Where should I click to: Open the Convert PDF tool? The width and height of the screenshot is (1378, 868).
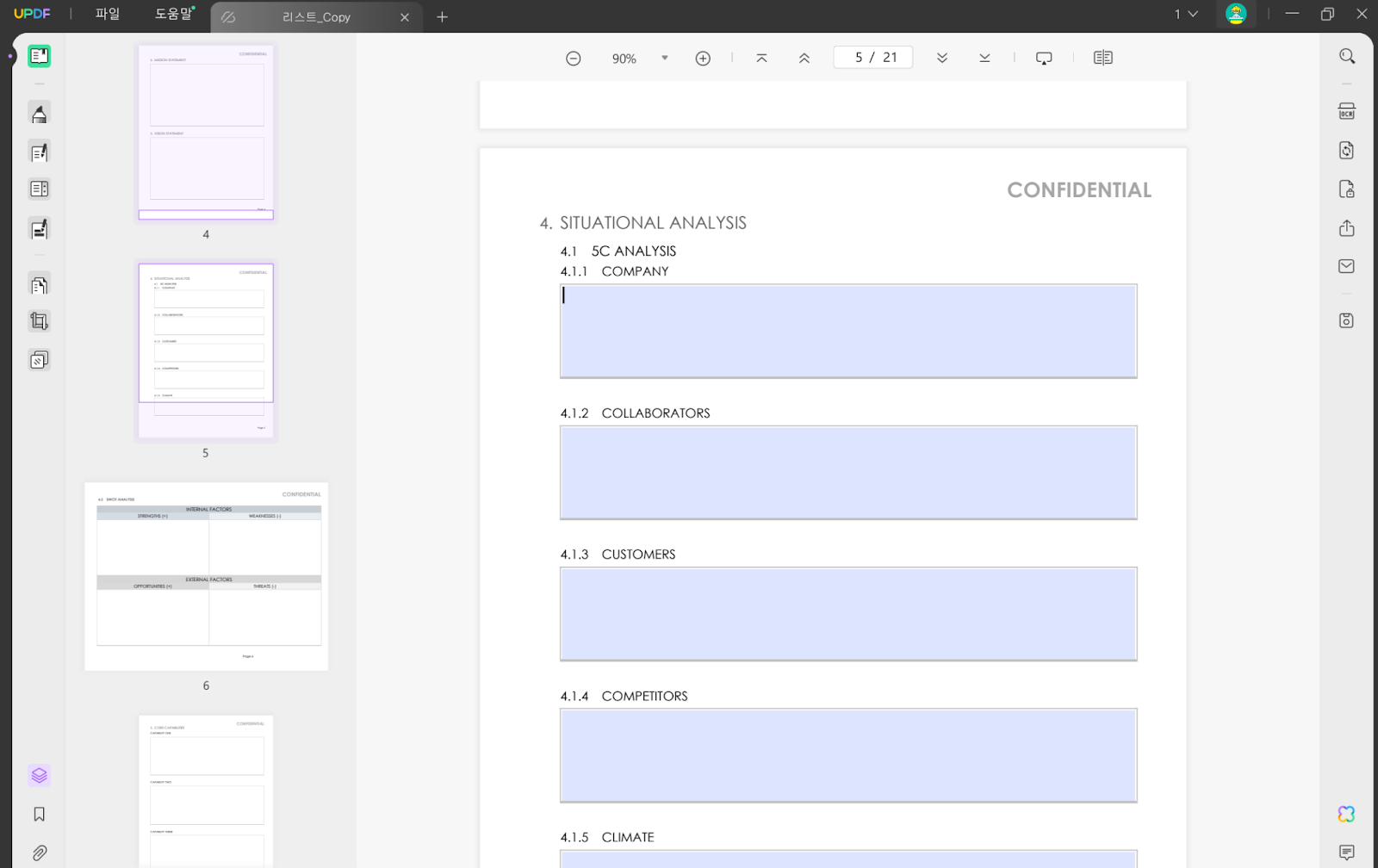click(1347, 150)
